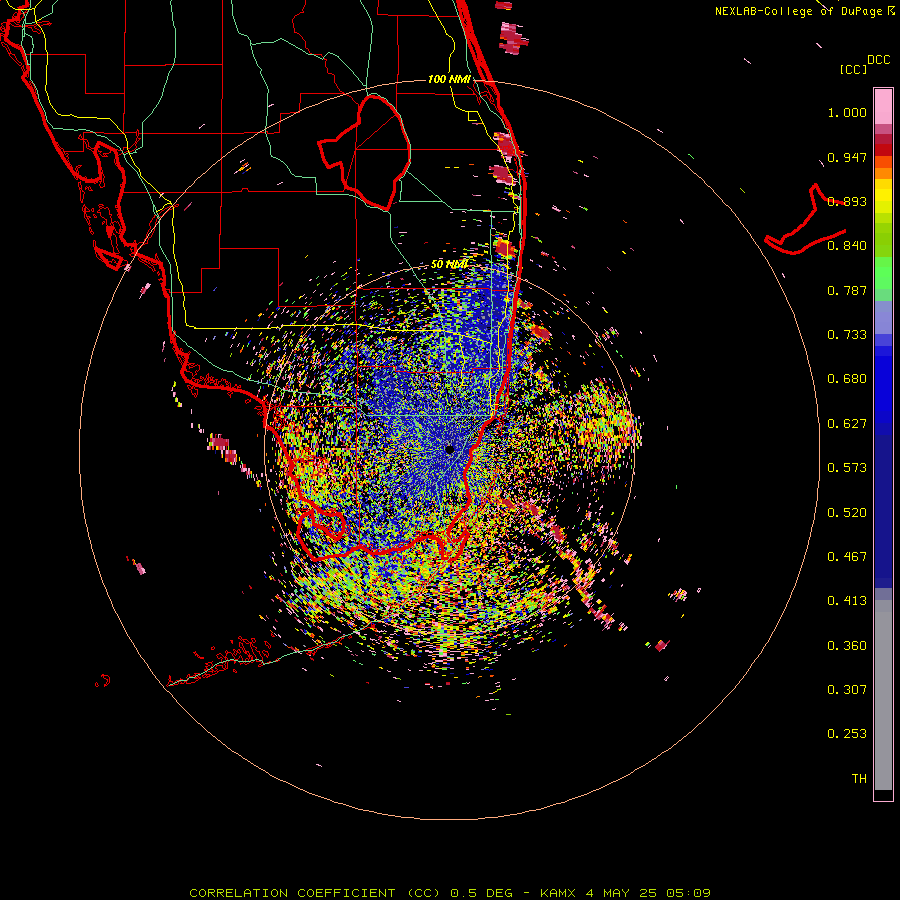
Task: Pick the 0.680 legend value
Action: click(x=847, y=379)
